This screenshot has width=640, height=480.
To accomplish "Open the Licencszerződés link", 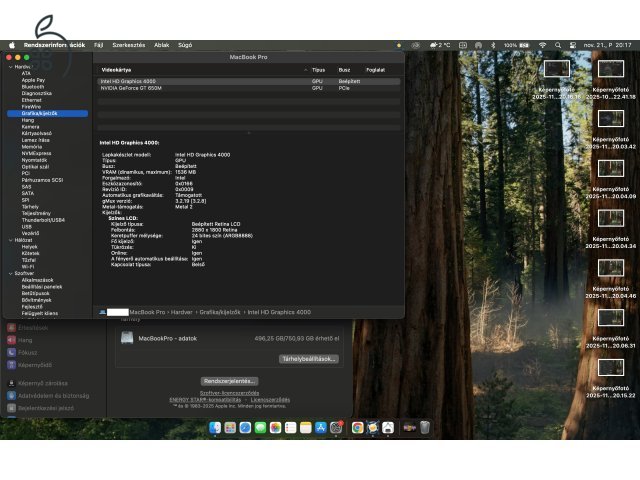I will pyautogui.click(x=270, y=400).
